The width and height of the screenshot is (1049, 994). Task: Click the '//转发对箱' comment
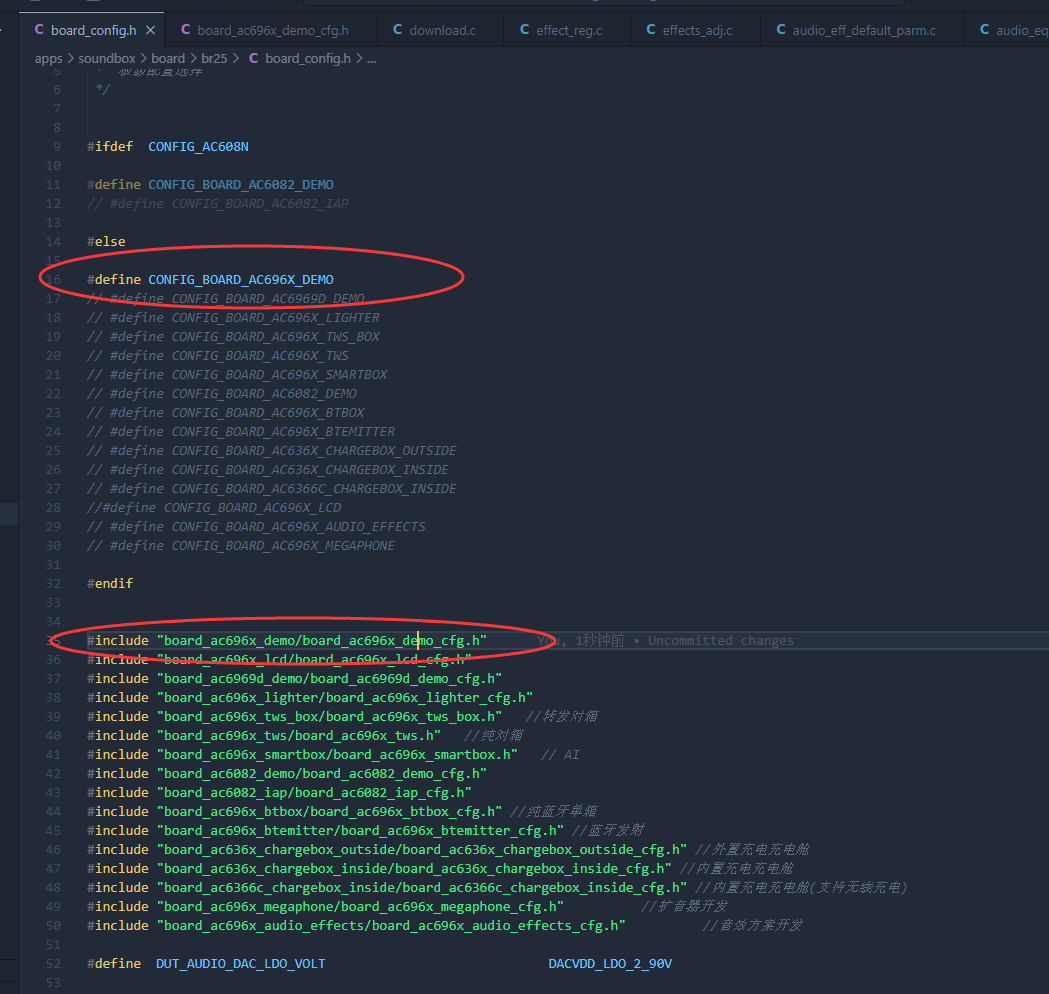[561, 717]
